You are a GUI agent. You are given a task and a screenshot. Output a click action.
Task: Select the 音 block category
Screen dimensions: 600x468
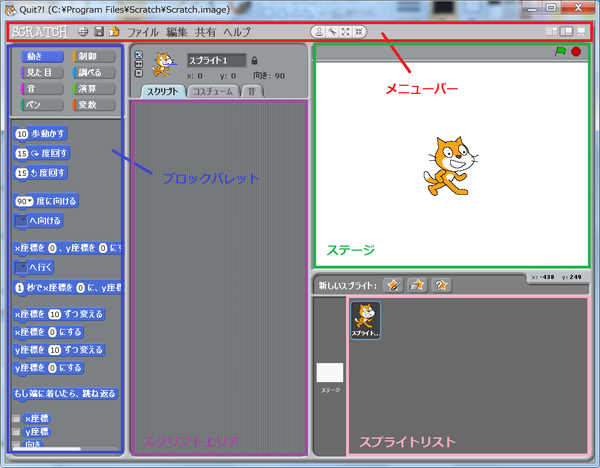[42, 88]
